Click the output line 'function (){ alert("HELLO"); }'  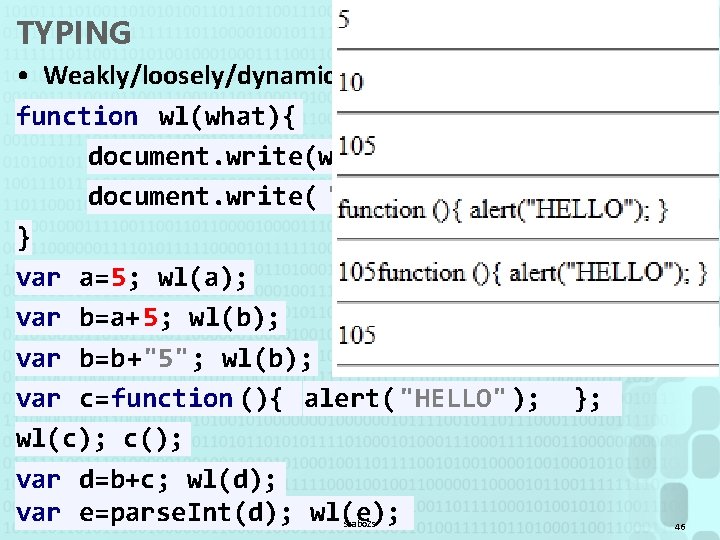pos(503,210)
